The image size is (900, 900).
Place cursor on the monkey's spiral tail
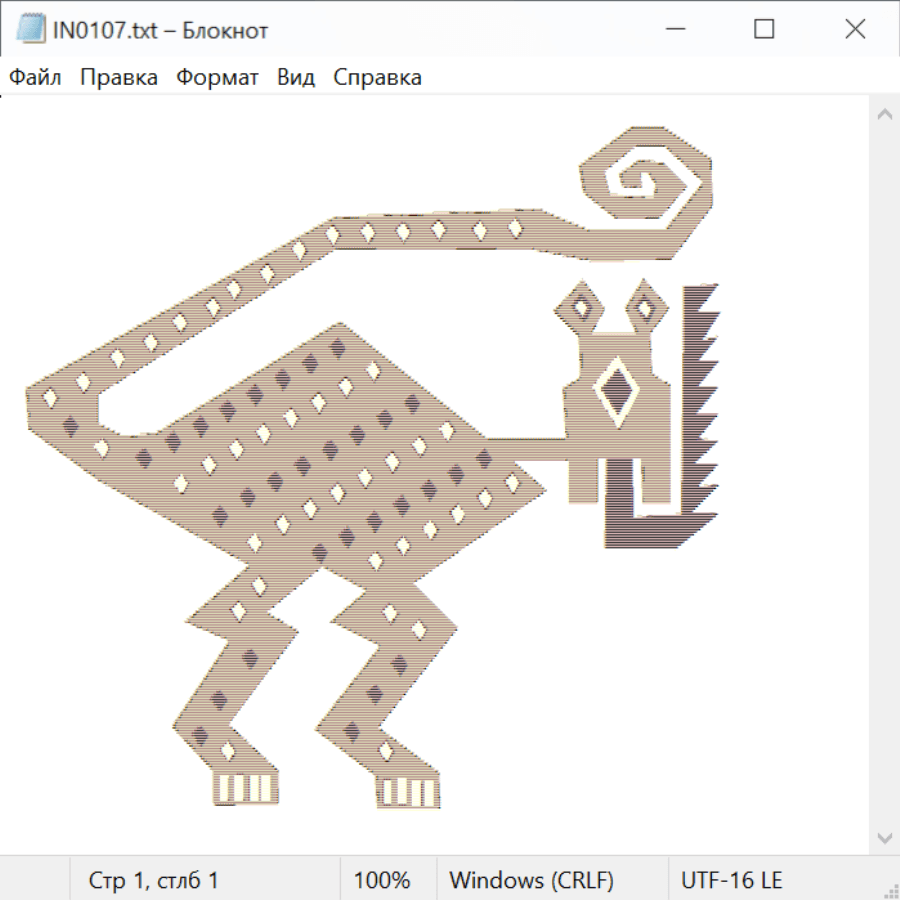[x=647, y=185]
